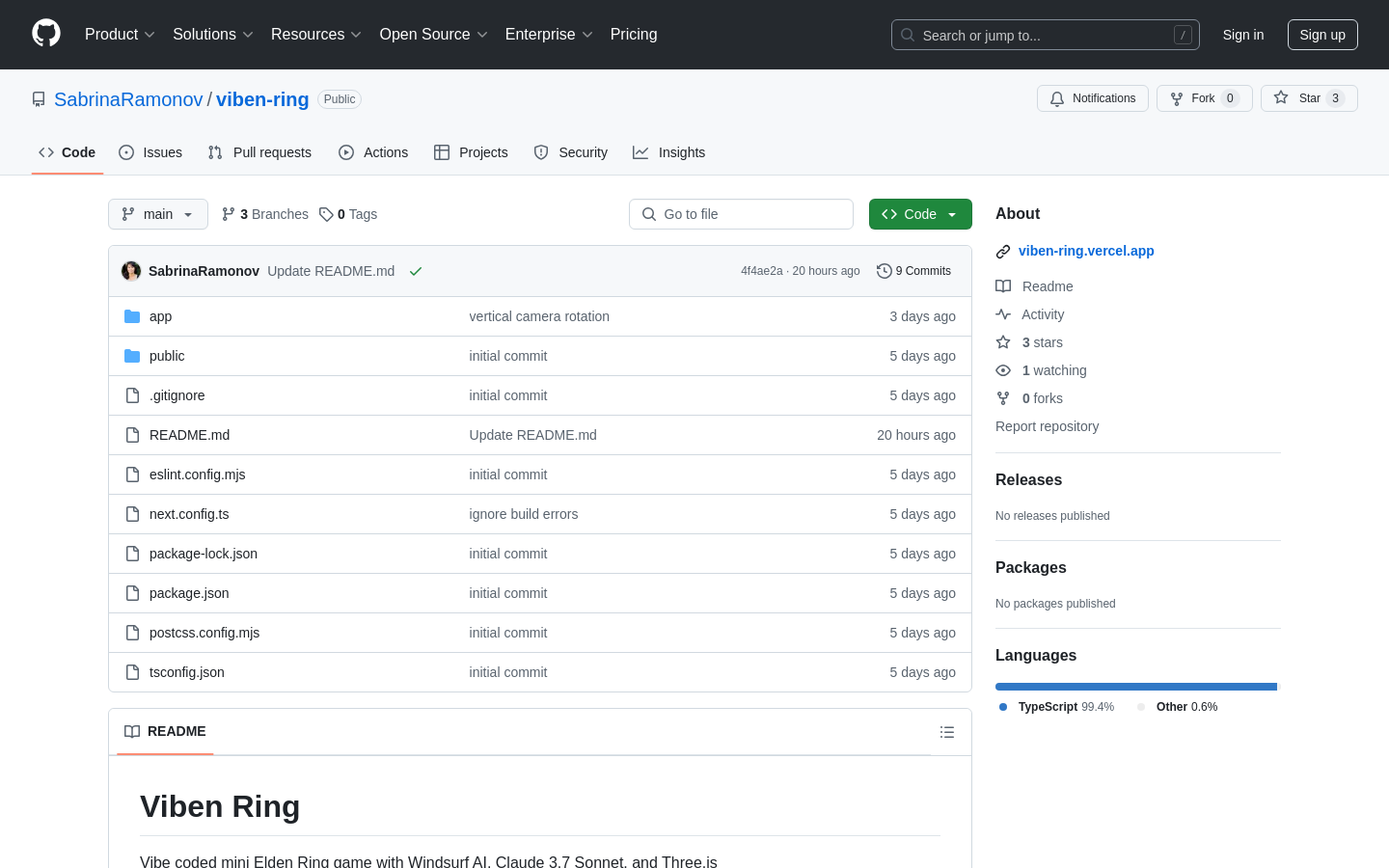Click the file icon for next.config.ts
Image resolution: width=1389 pixels, height=868 pixels.
pos(132,514)
